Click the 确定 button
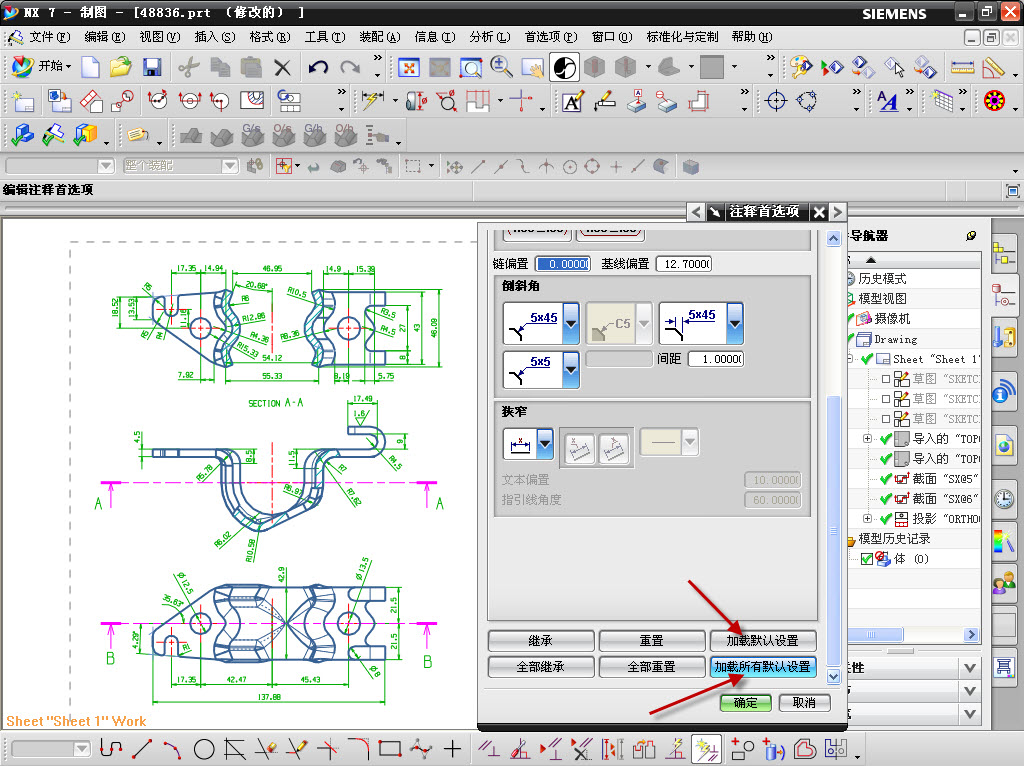The height and width of the screenshot is (766, 1024). coord(745,703)
